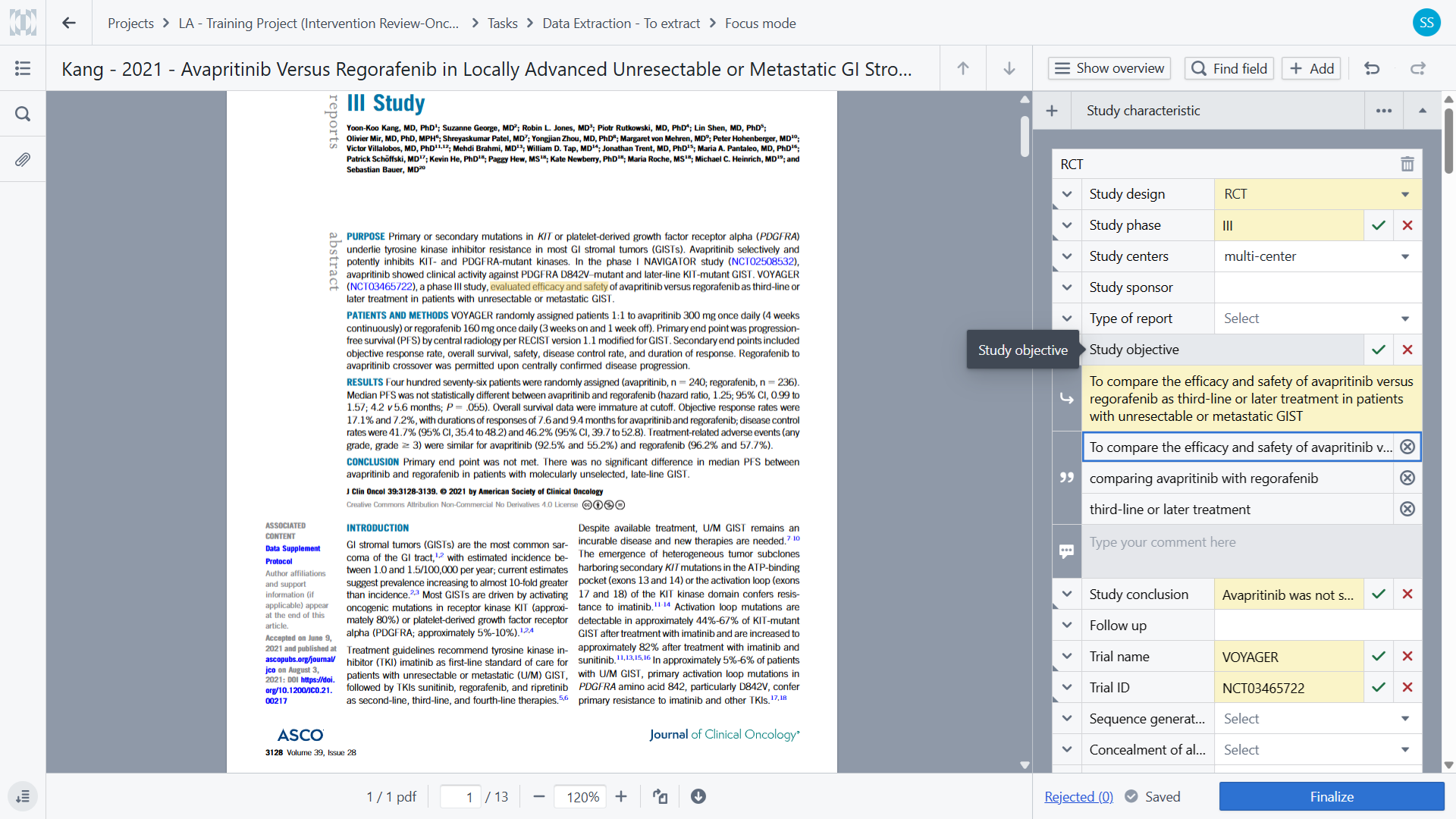Accept the Study phase value with the checkmark
Screen dimensions: 1456x819
(x=1378, y=225)
